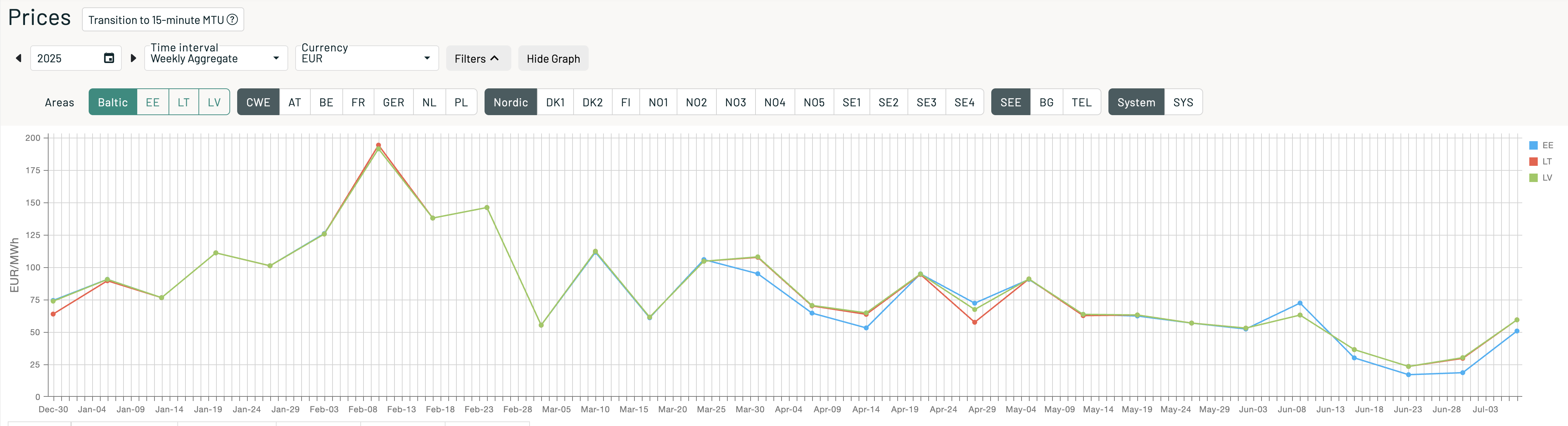The height and width of the screenshot is (426, 1568).
Task: Click Transition to 15-minute MTU button
Action: click(156, 19)
